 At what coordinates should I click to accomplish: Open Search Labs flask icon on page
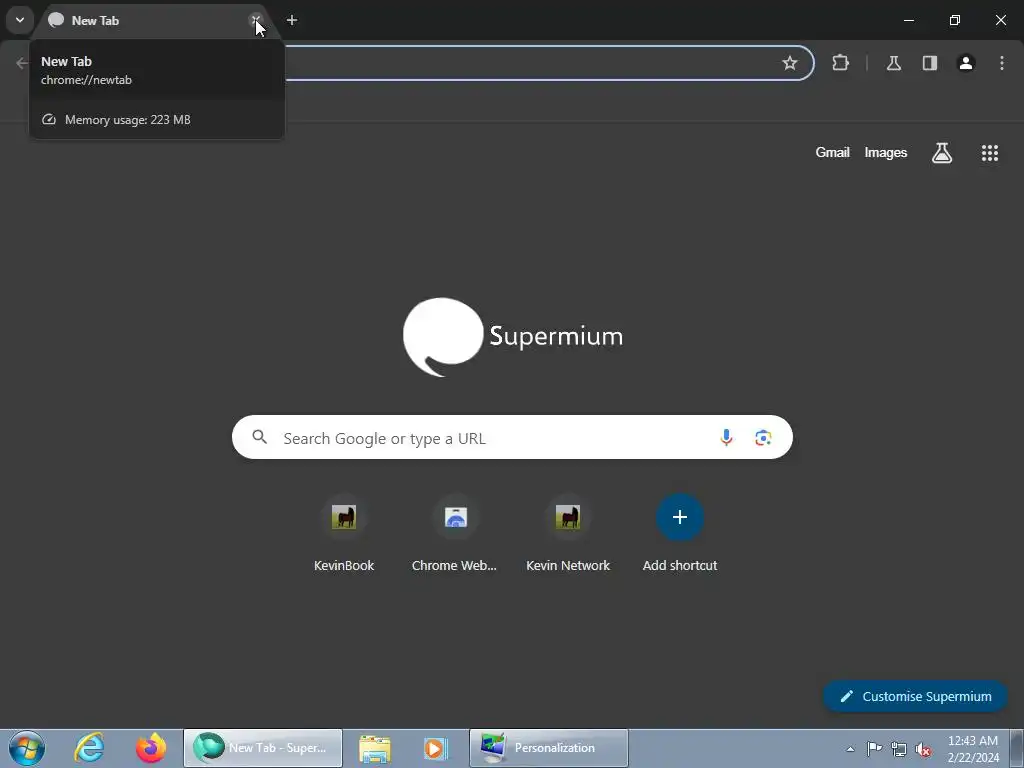pyautogui.click(x=942, y=153)
